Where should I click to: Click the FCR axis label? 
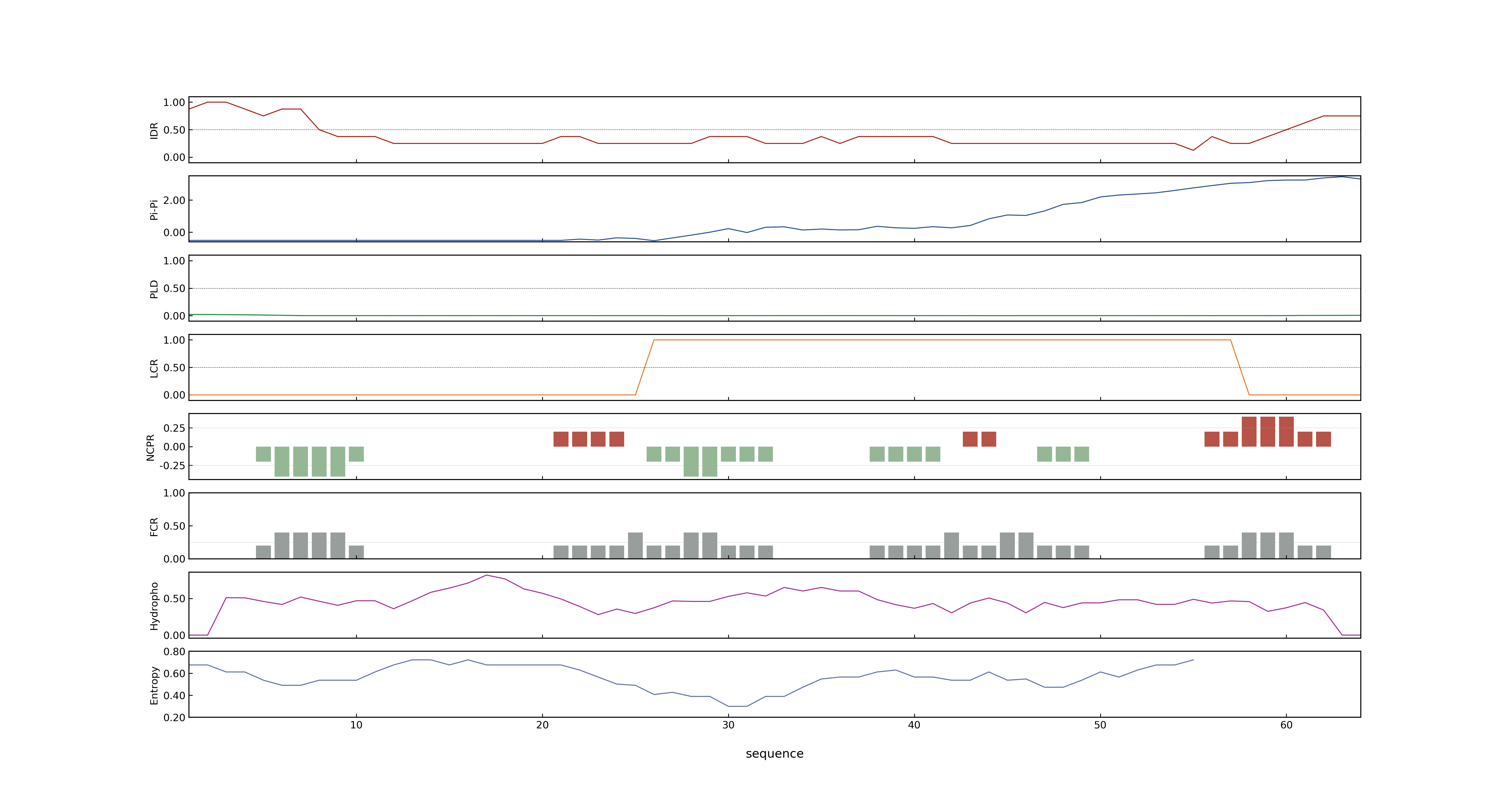tap(154, 526)
